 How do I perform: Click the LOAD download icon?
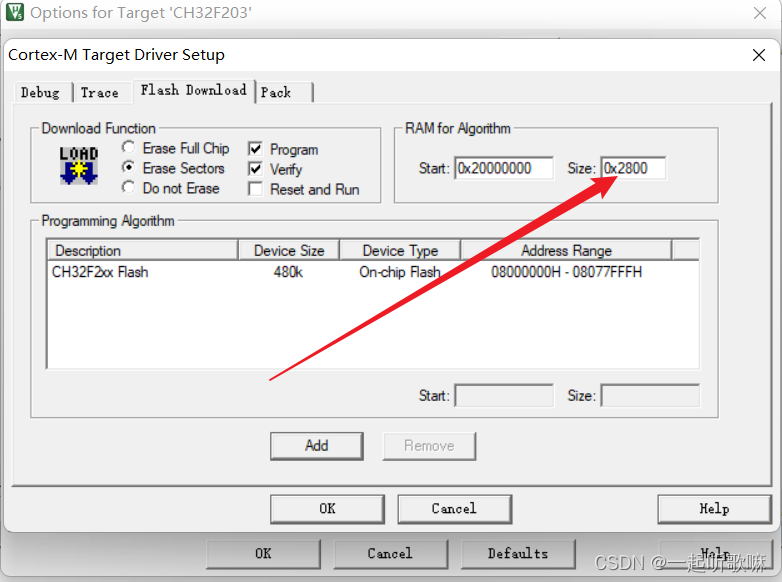coord(78,166)
